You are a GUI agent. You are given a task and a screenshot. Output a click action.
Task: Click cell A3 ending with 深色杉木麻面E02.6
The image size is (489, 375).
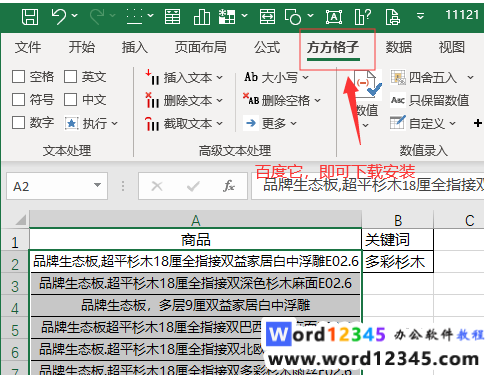coord(195,283)
